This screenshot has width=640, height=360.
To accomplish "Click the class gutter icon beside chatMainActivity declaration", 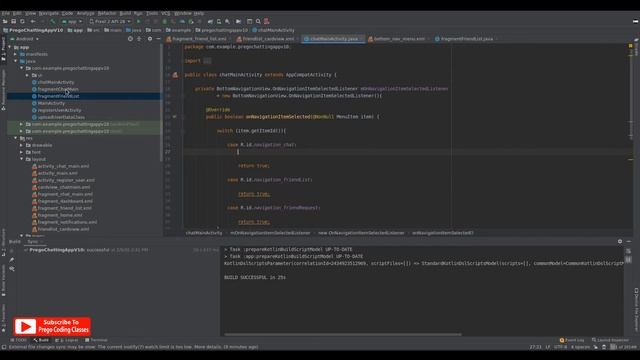I will tap(175, 75).
